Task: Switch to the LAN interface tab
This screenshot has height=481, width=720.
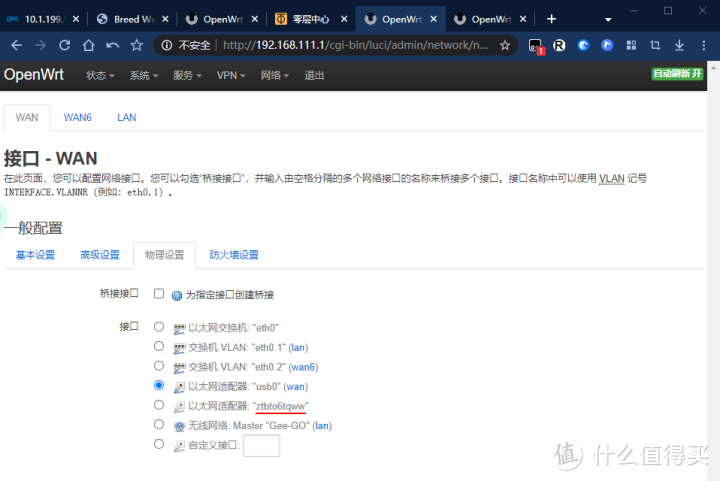Action: (x=127, y=117)
